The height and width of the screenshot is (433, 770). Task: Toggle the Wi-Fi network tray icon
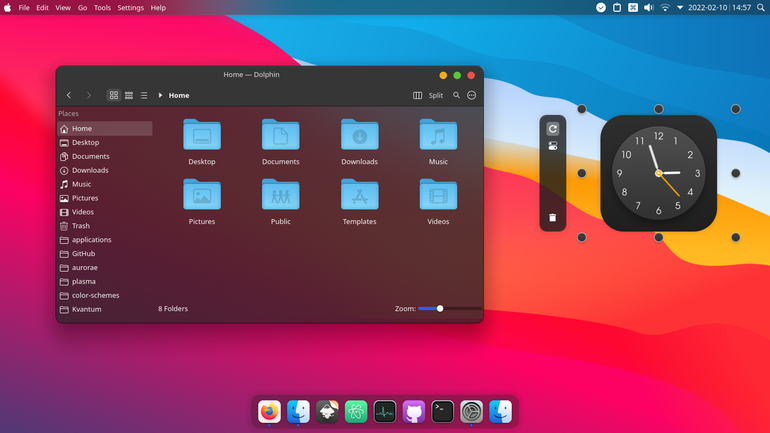(664, 7)
